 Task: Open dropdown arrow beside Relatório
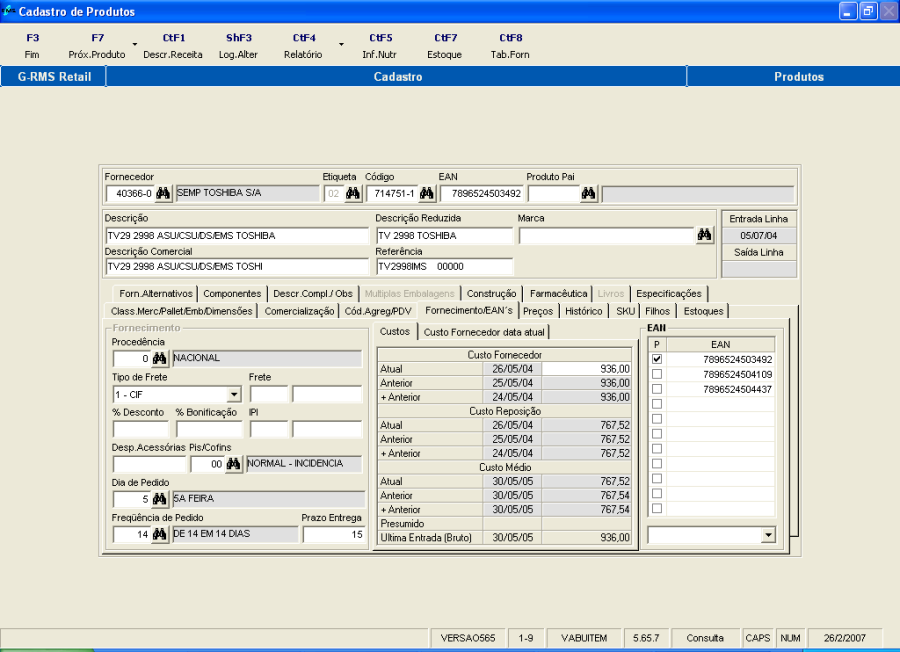click(341, 44)
